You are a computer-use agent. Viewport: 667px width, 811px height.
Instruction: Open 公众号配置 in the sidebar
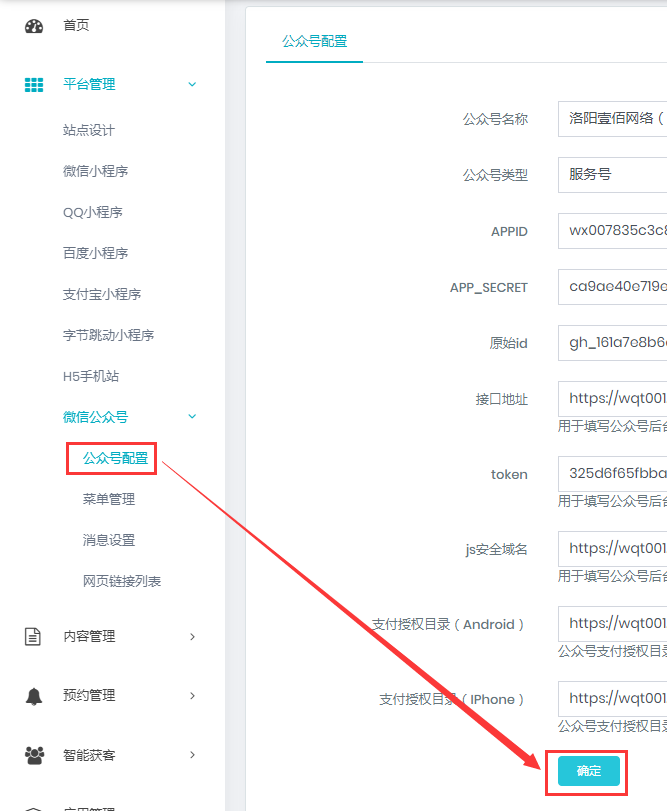tap(115, 458)
